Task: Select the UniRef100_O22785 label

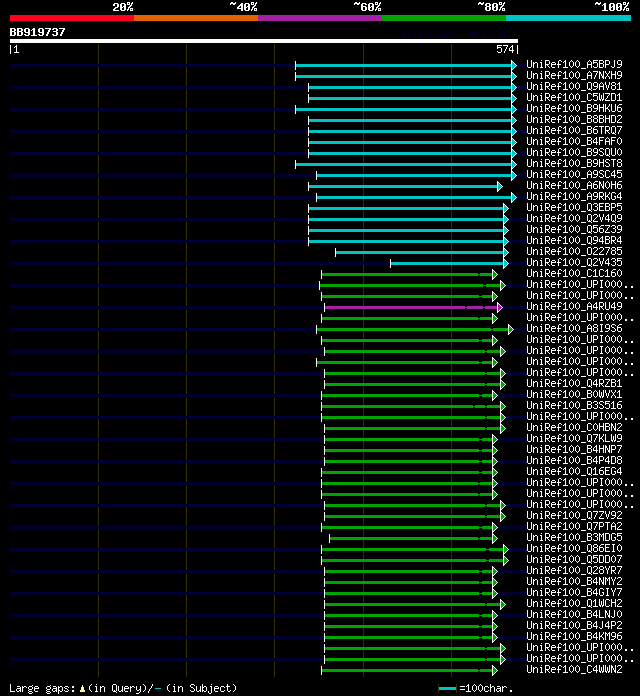Action: (574, 252)
